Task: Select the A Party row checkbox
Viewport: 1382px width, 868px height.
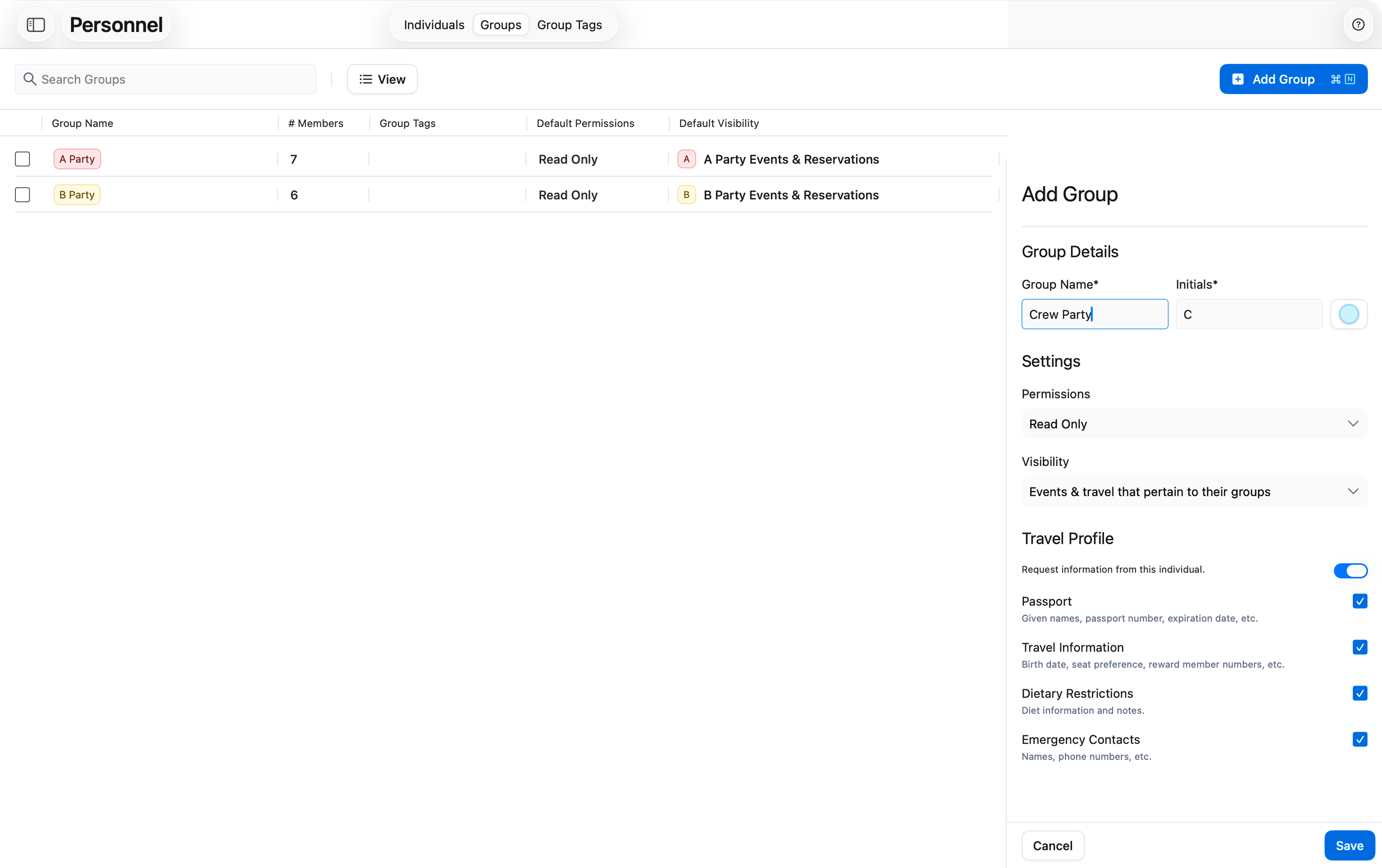Action: pyautogui.click(x=22, y=159)
